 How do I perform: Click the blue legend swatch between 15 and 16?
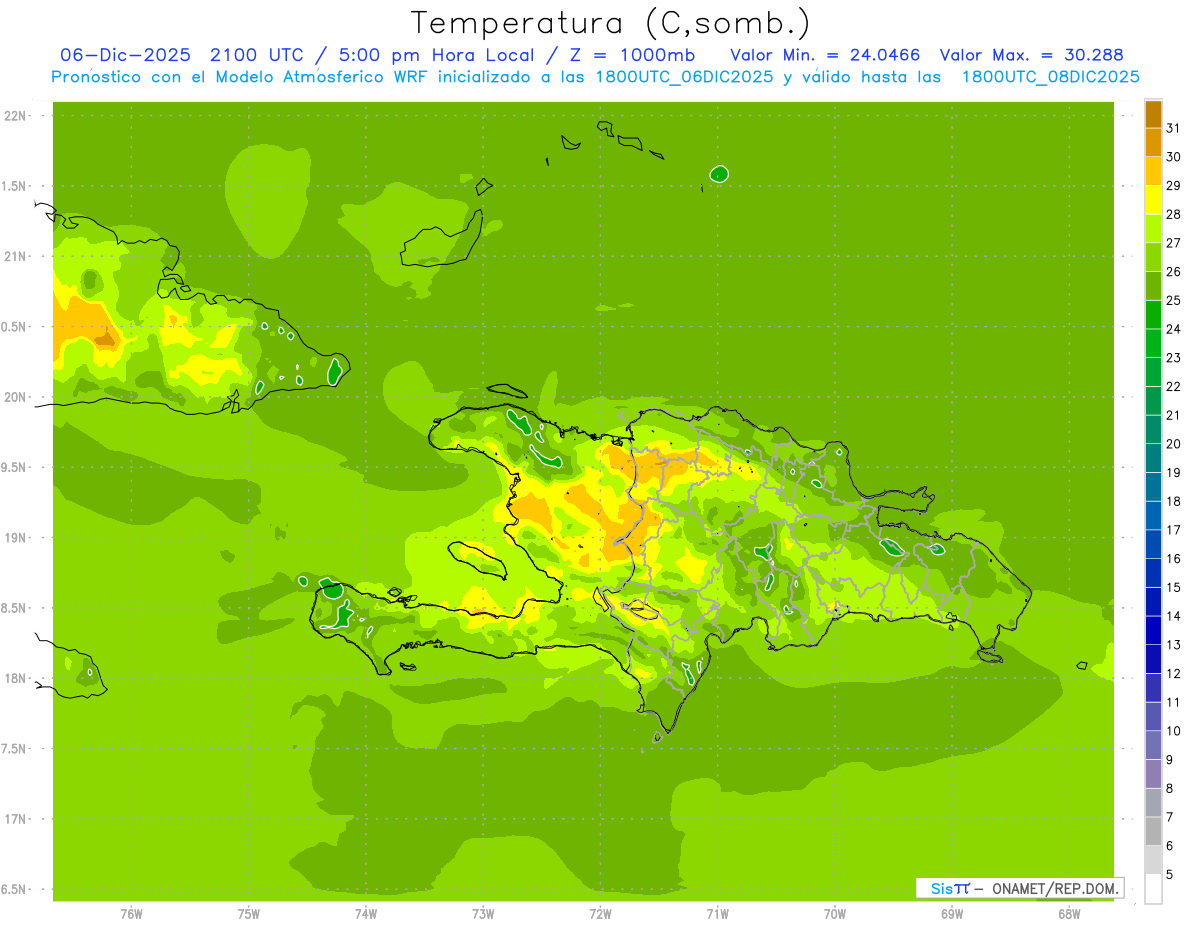coord(1153,573)
